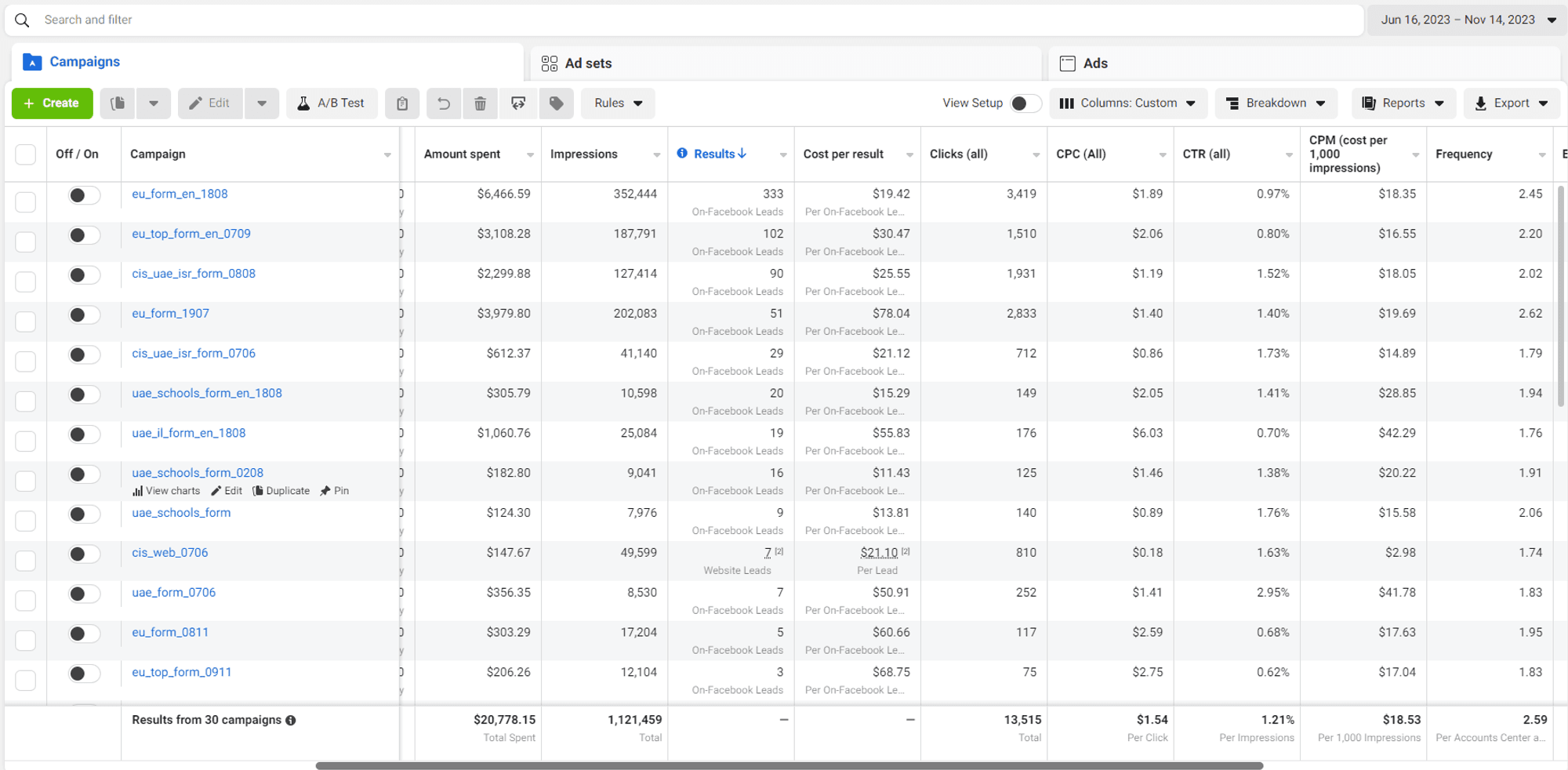Open the Columns: Custom dropdown

click(x=1128, y=103)
